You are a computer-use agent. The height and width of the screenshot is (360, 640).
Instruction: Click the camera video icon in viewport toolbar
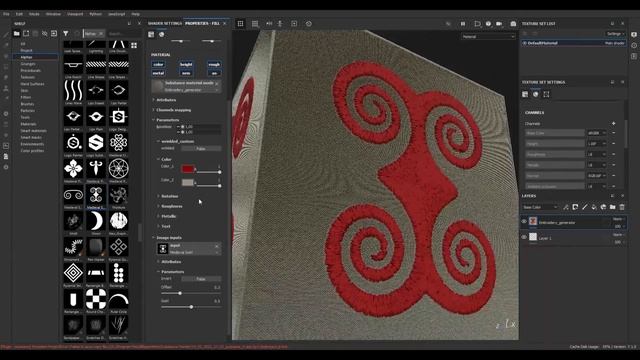pyautogui.click(x=499, y=24)
